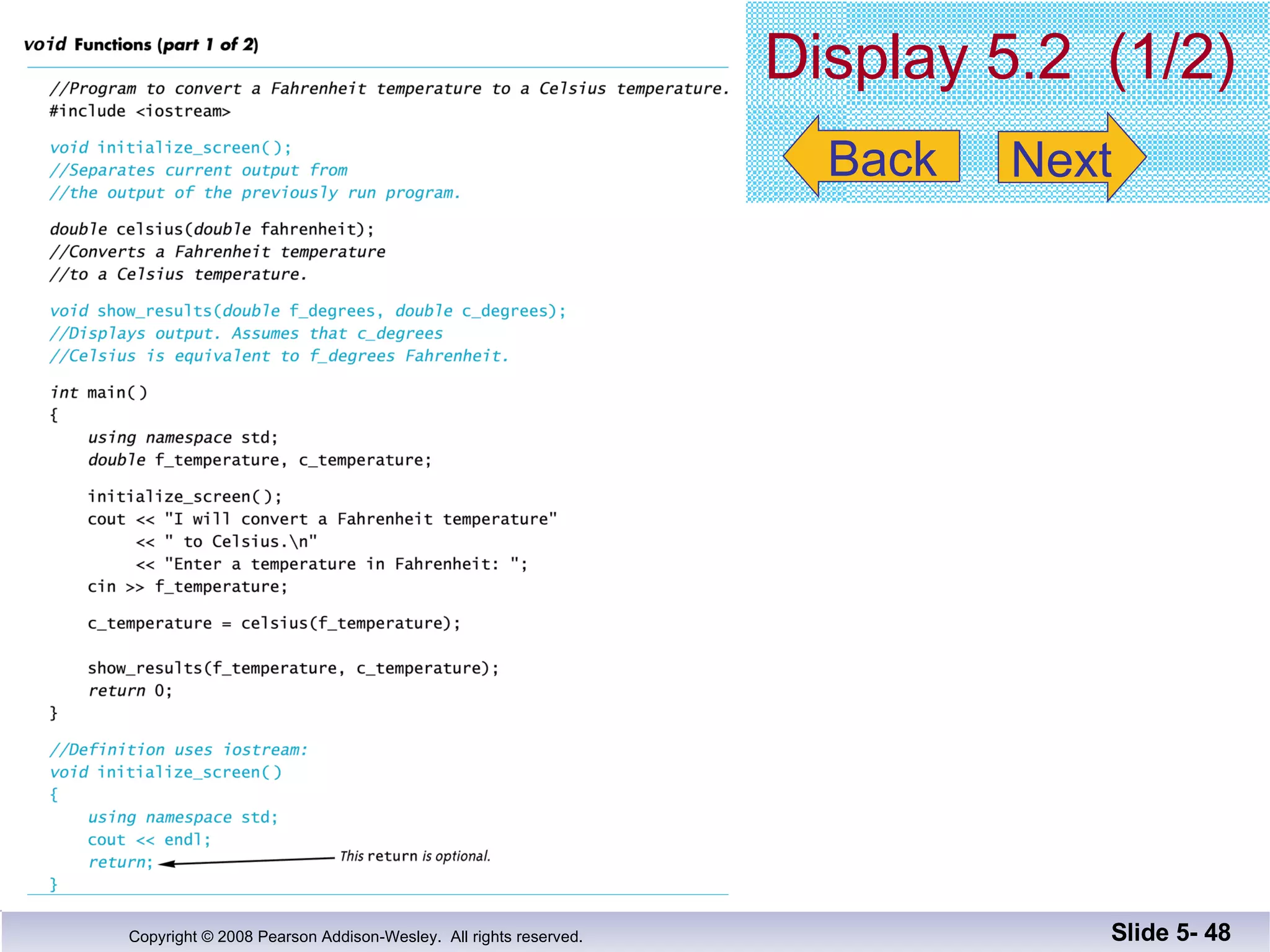1270x952 pixels.
Task: Click 'double celsius(double fahrenheit);' line
Action: click(x=212, y=229)
